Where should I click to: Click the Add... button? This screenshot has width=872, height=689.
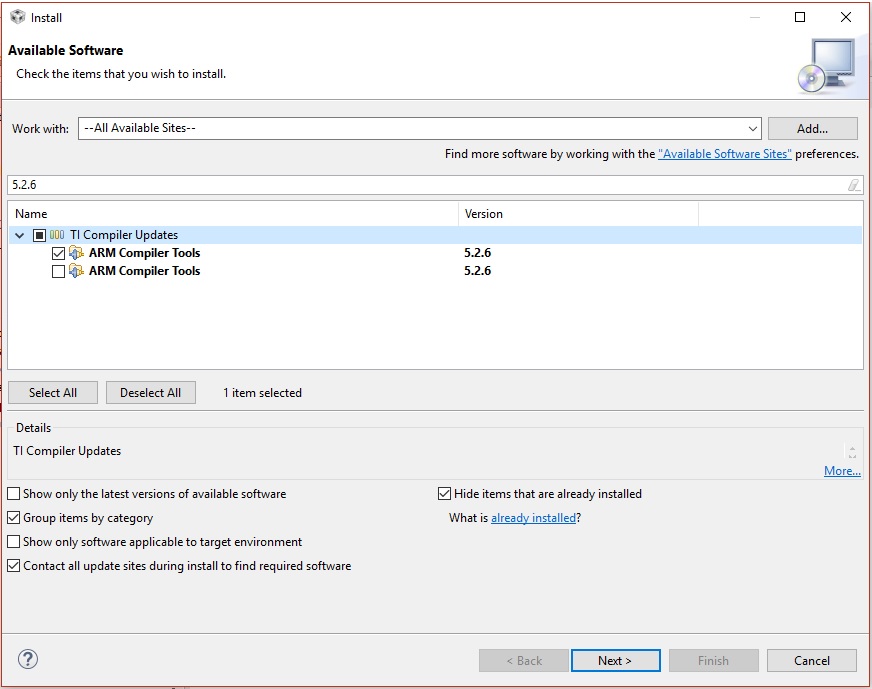point(812,128)
